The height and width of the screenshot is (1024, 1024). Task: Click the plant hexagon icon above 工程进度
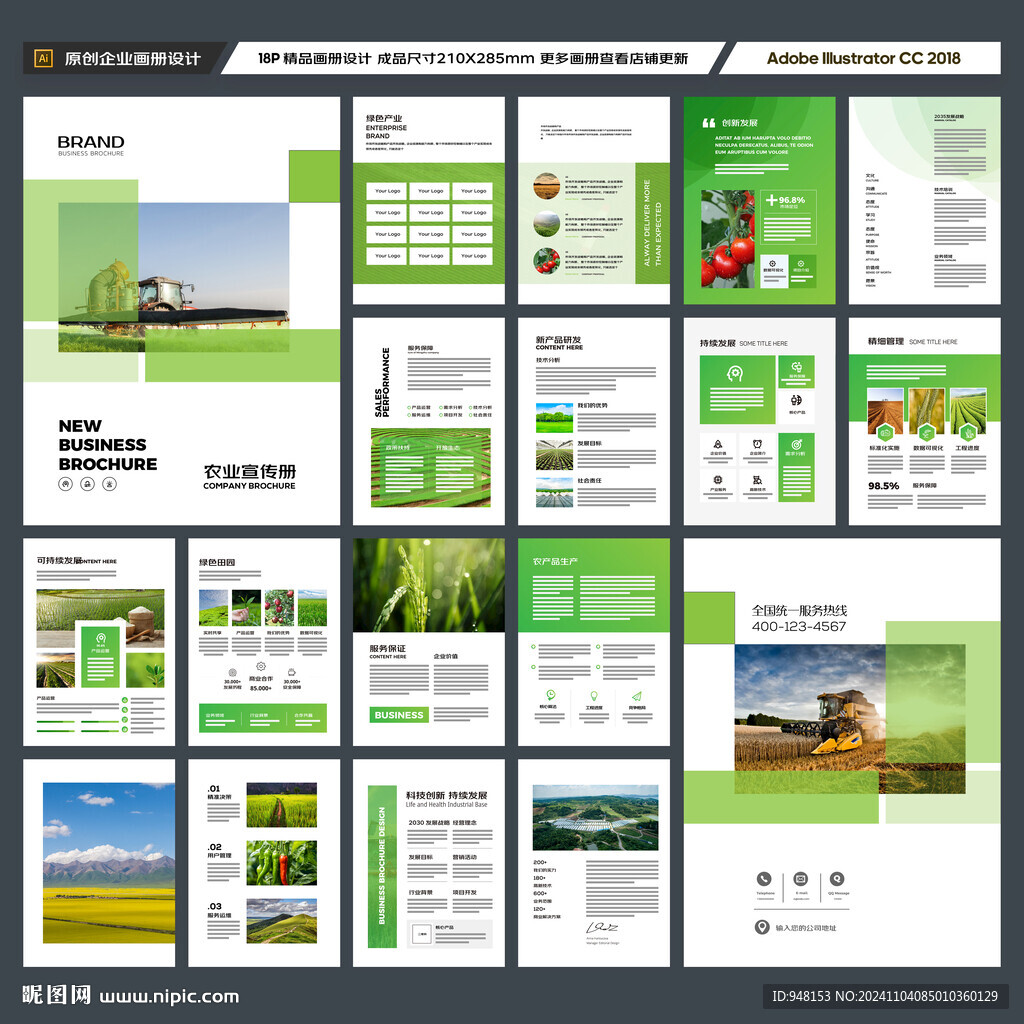[968, 432]
